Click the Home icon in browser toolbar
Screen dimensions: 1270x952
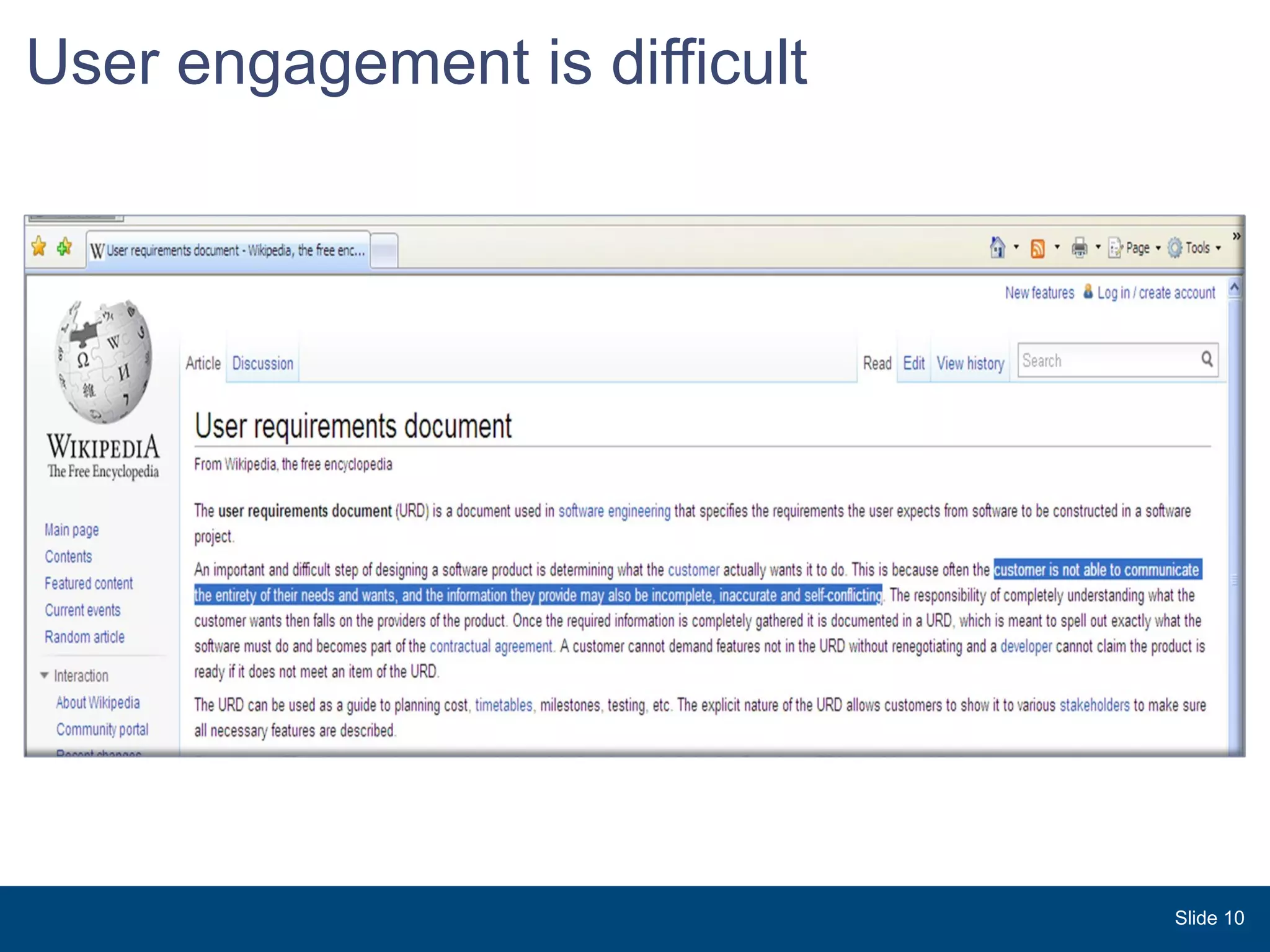coord(997,247)
